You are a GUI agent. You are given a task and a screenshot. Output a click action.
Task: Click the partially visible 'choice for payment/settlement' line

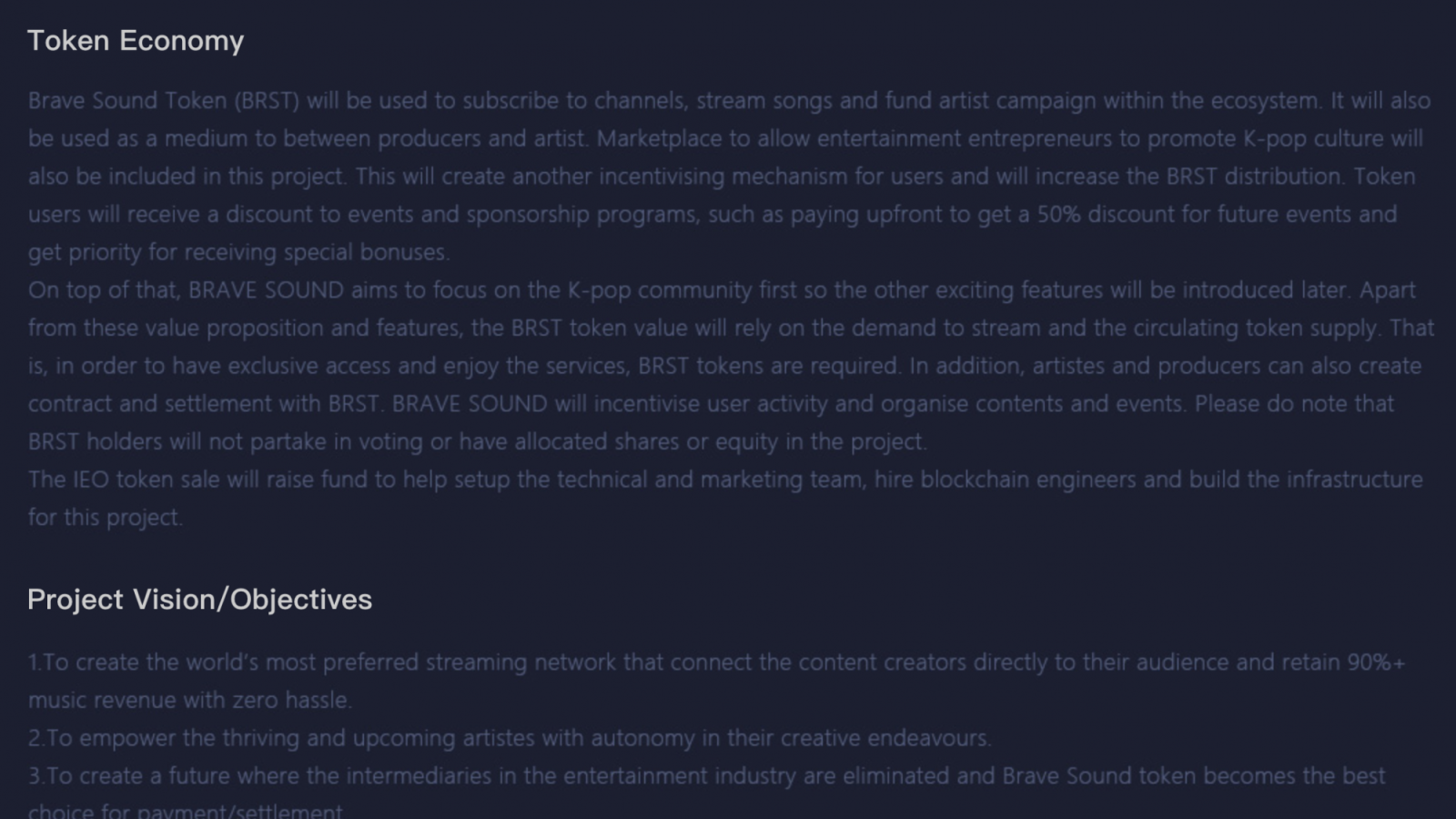tap(186, 810)
